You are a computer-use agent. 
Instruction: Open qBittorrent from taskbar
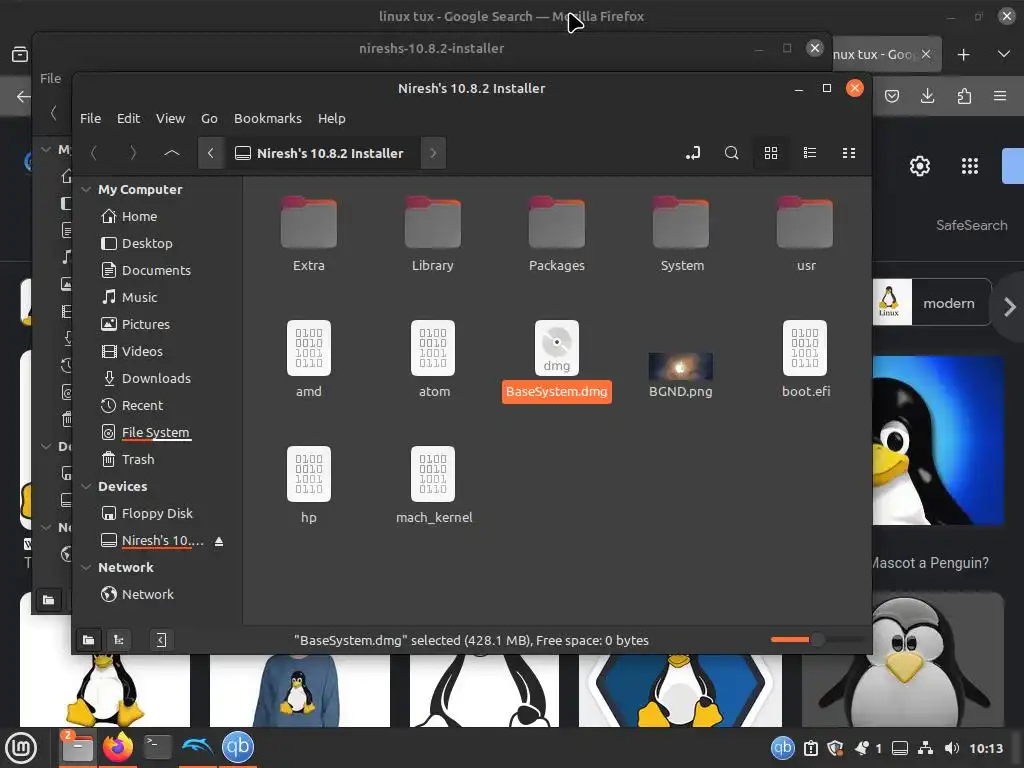[238, 747]
